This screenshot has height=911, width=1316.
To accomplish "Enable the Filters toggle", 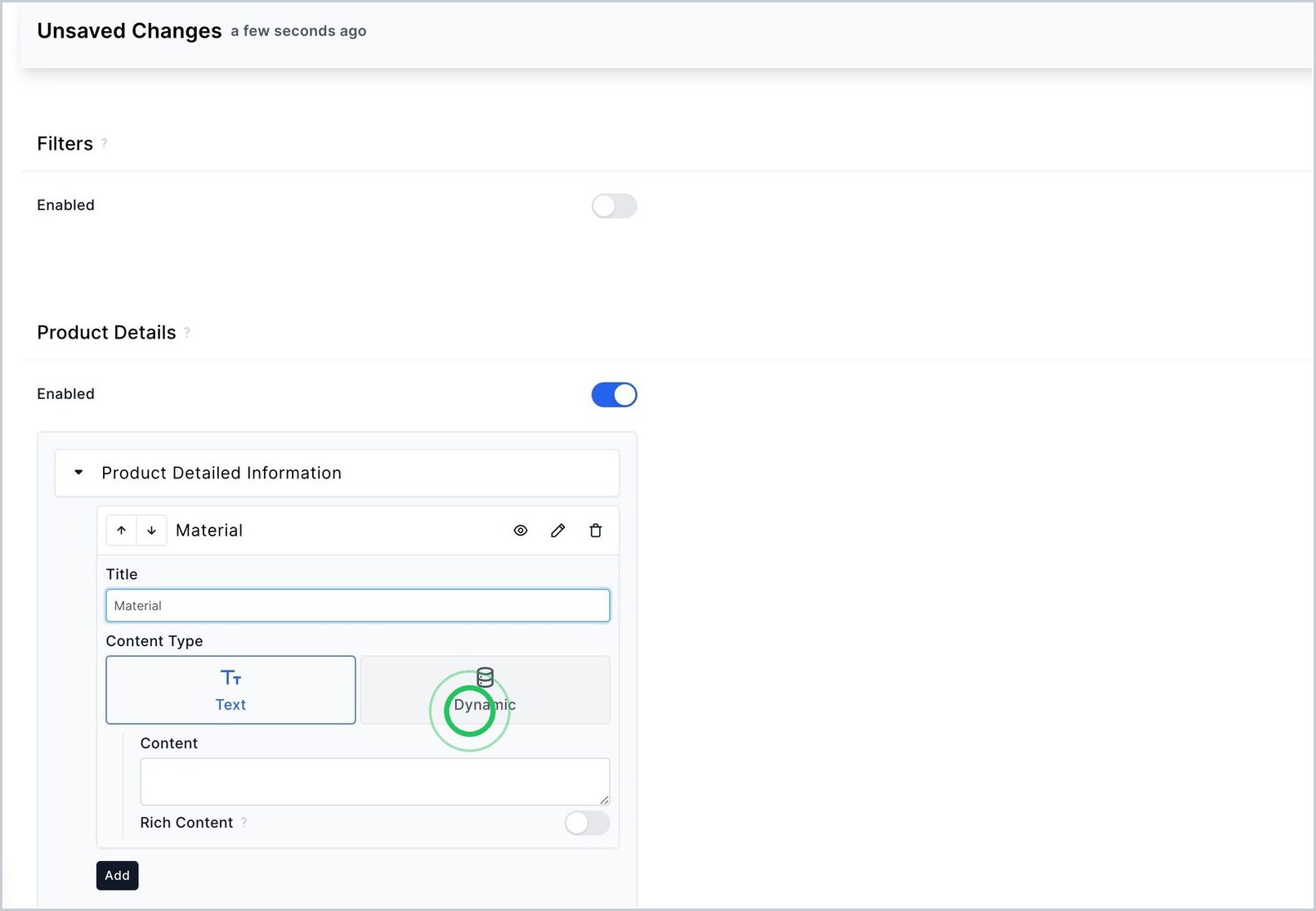I will pos(614,206).
